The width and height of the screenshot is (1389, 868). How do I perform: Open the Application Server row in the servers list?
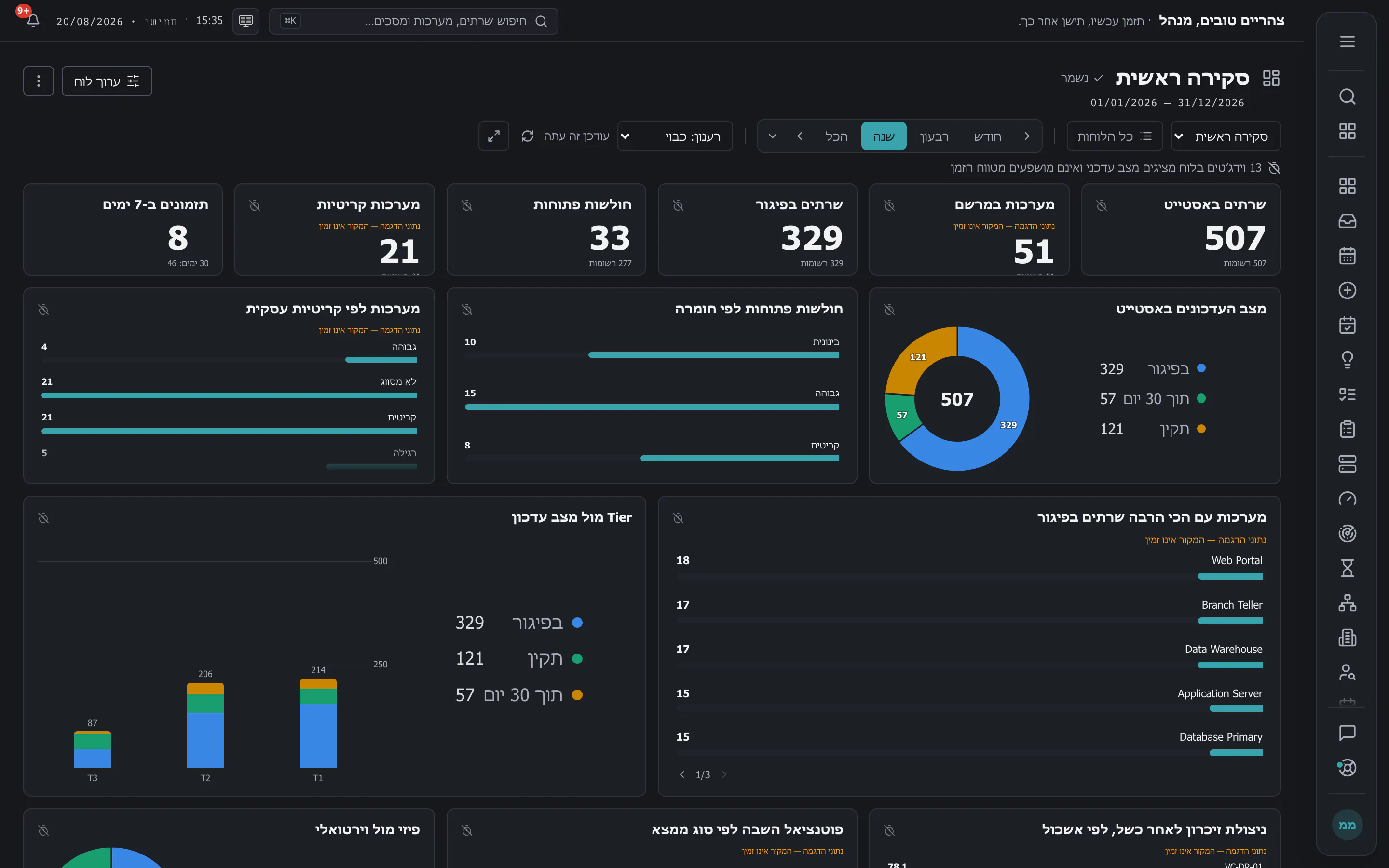pyautogui.click(x=969, y=700)
